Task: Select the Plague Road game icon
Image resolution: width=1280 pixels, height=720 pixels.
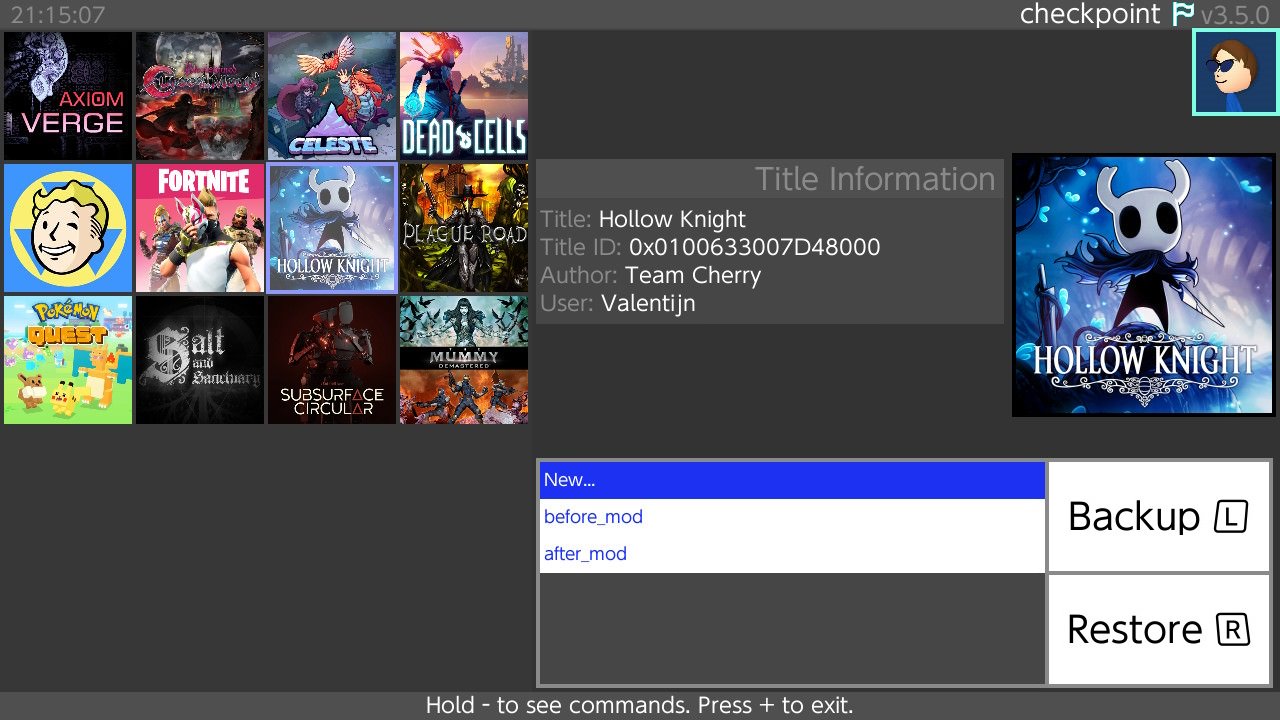Action: click(x=464, y=228)
